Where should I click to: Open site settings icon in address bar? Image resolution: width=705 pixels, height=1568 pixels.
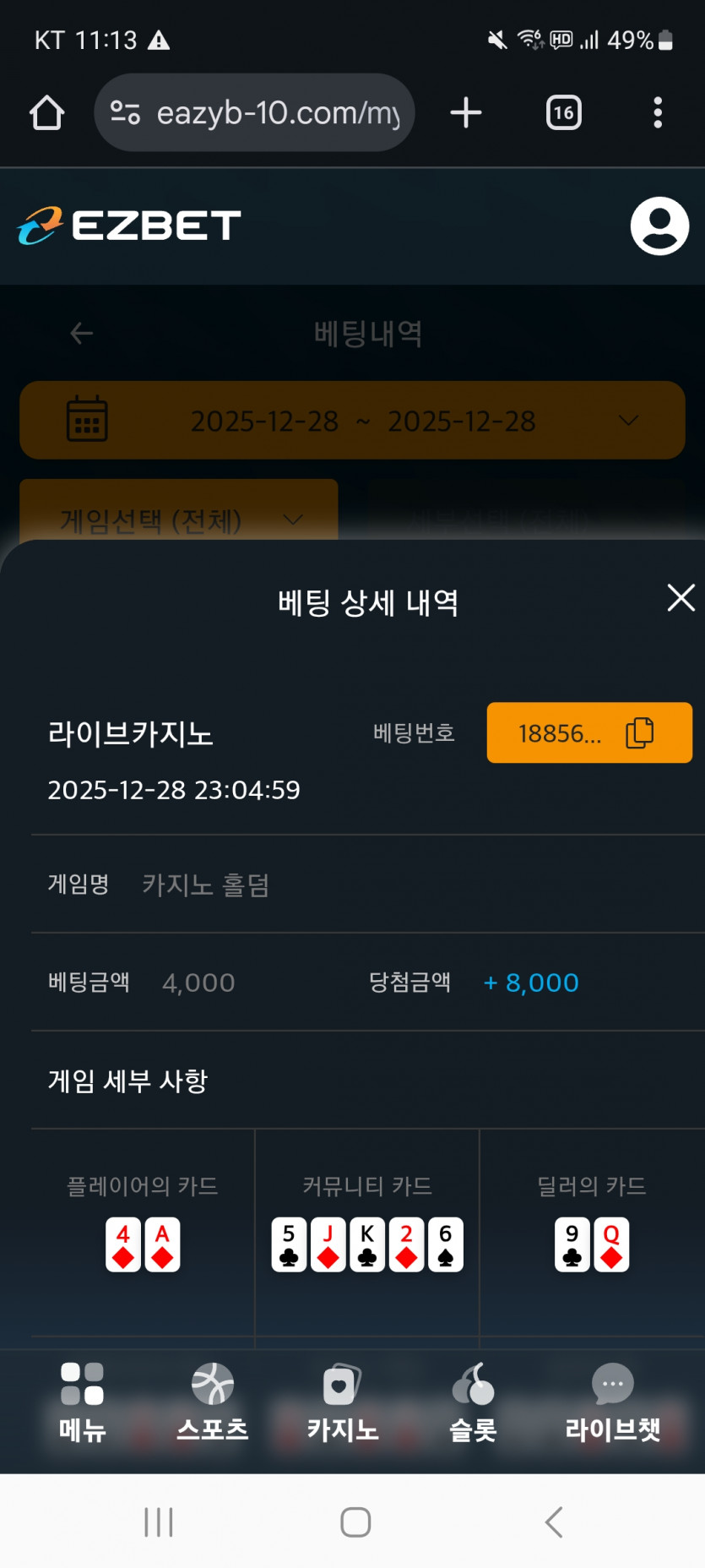tap(126, 112)
